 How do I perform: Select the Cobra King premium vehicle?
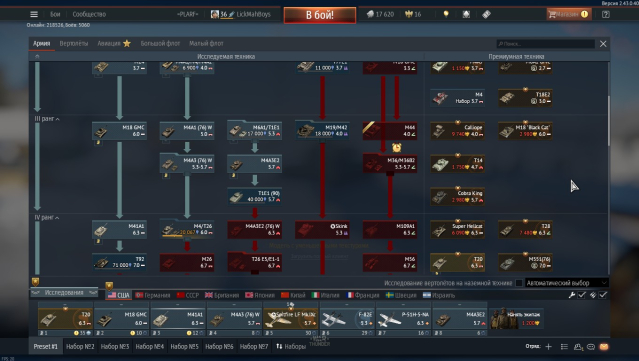pos(457,196)
